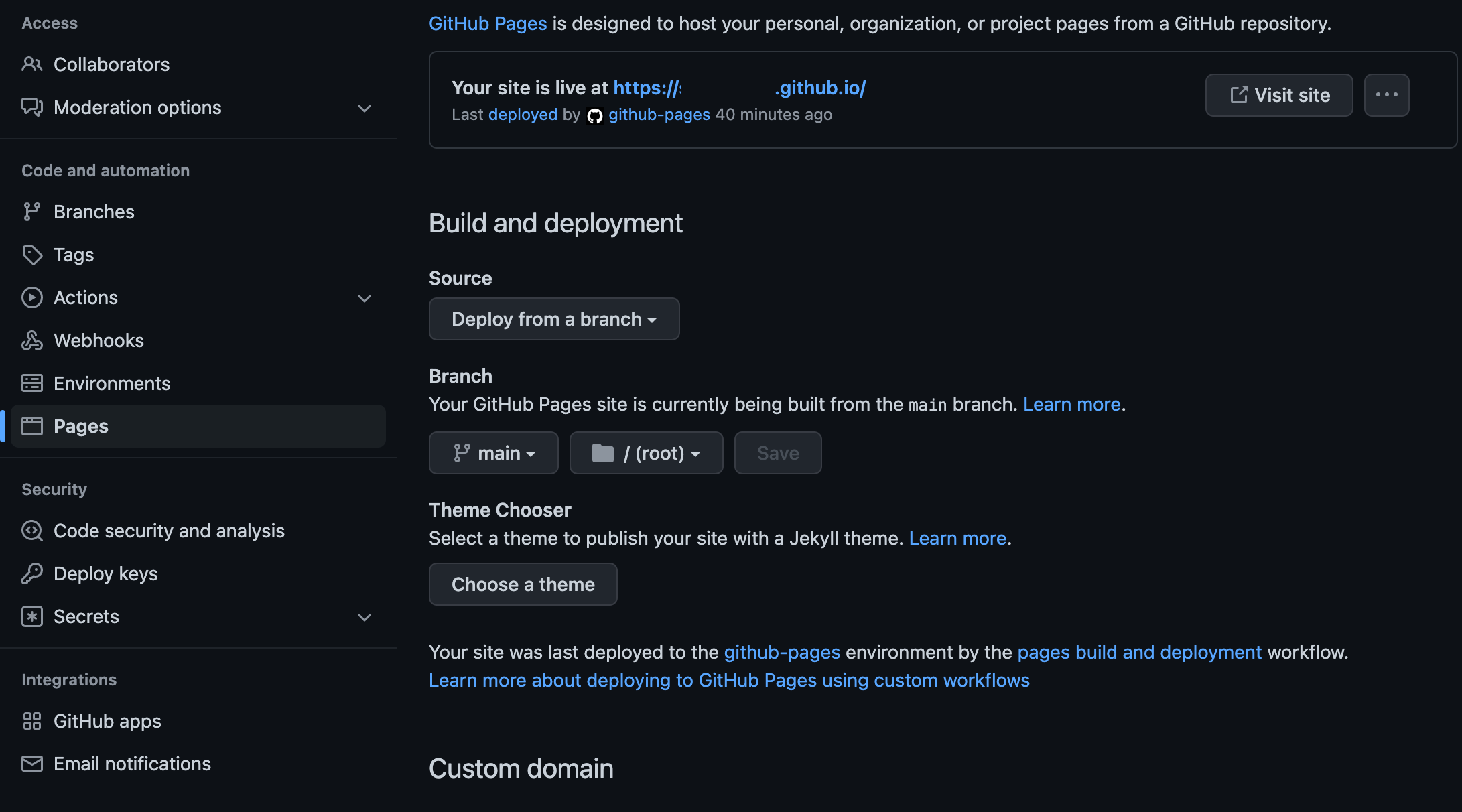
Task: Expand the Moderation options chevron
Action: (x=364, y=108)
